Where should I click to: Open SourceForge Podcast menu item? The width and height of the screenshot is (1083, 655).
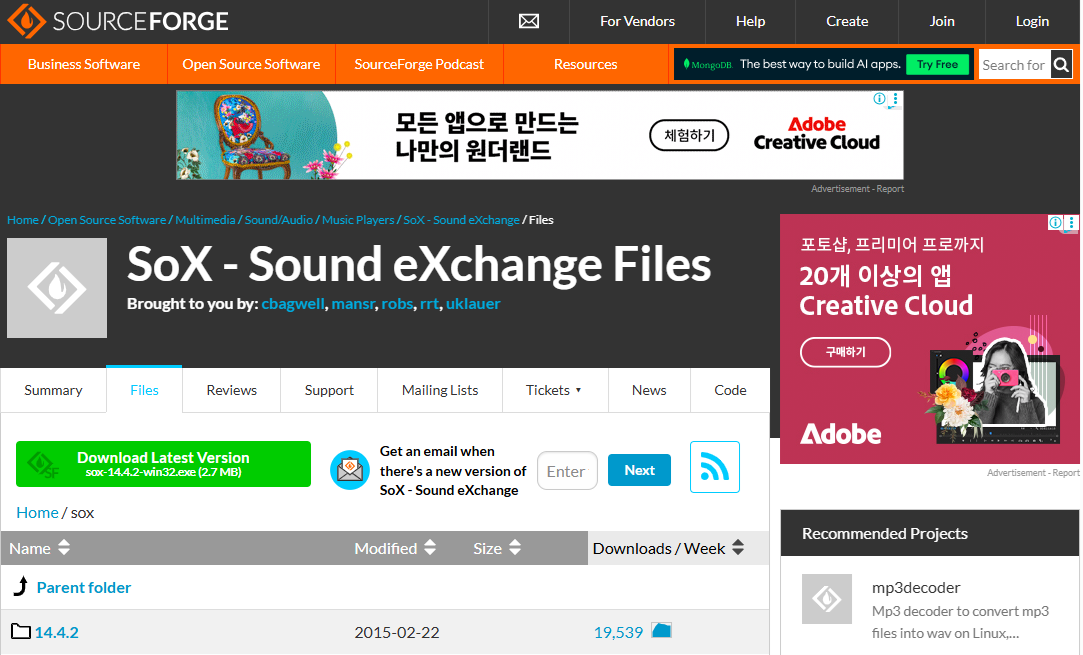pyautogui.click(x=419, y=64)
